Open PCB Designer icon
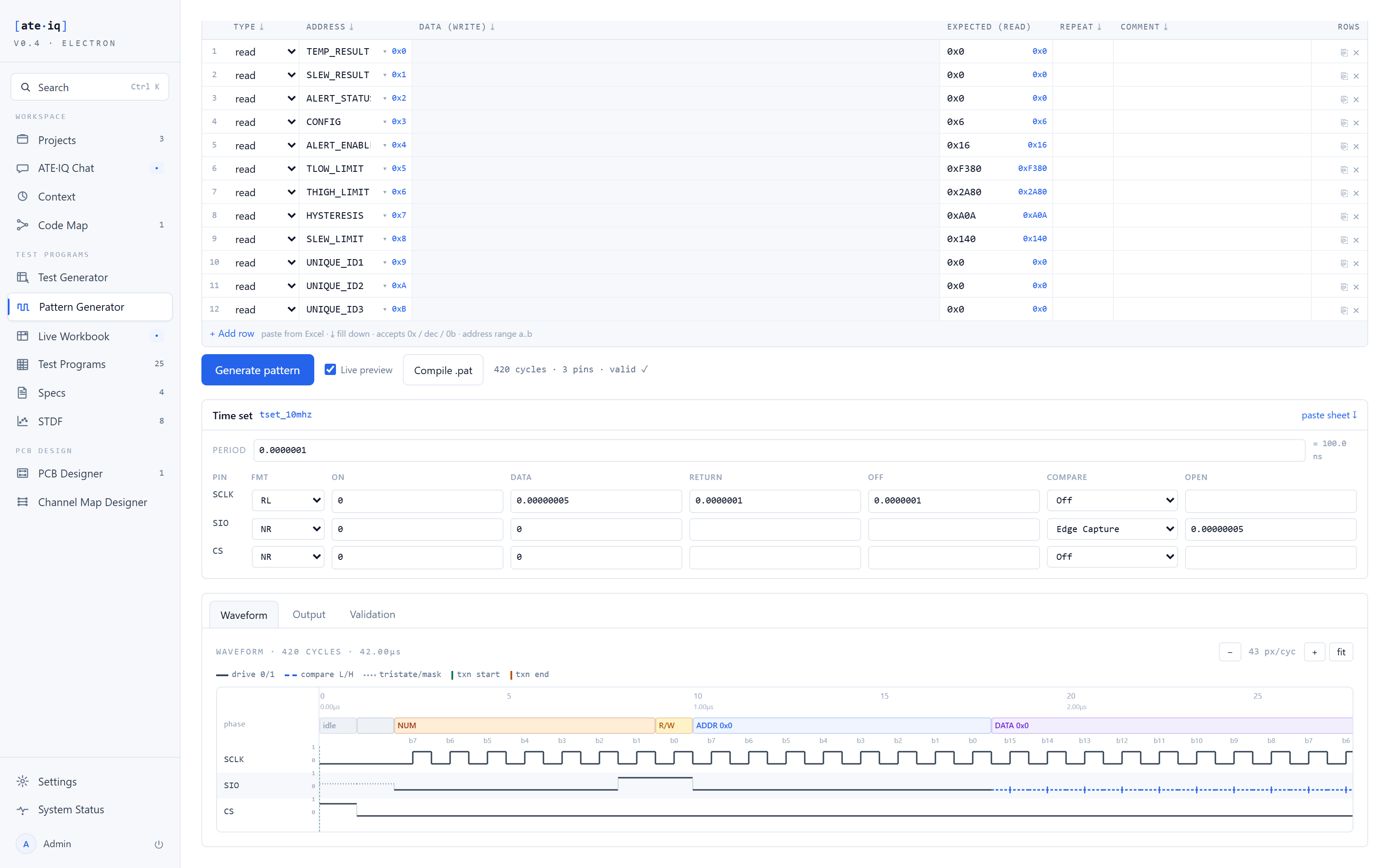Screen dimensions: 1389x868 tap(23, 473)
